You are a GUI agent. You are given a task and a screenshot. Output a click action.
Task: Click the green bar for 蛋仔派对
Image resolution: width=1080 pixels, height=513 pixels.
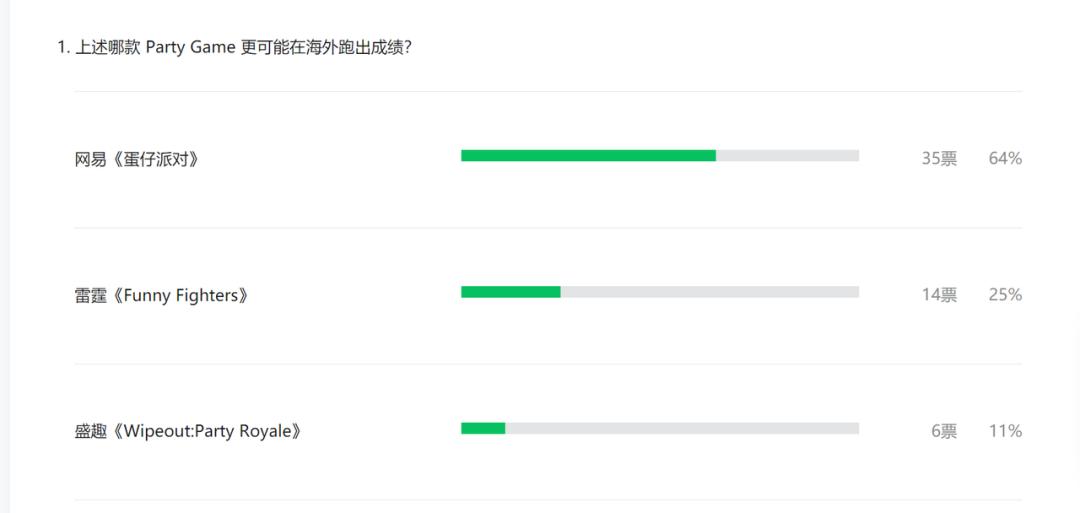tap(588, 156)
